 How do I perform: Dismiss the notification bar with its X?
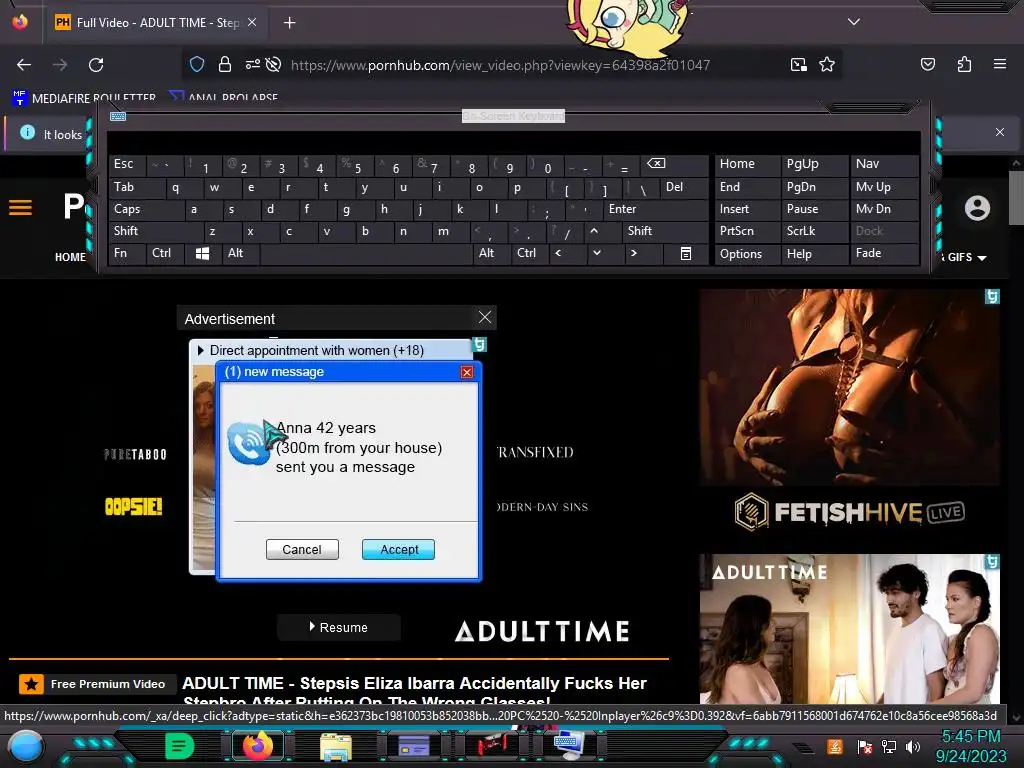999,132
